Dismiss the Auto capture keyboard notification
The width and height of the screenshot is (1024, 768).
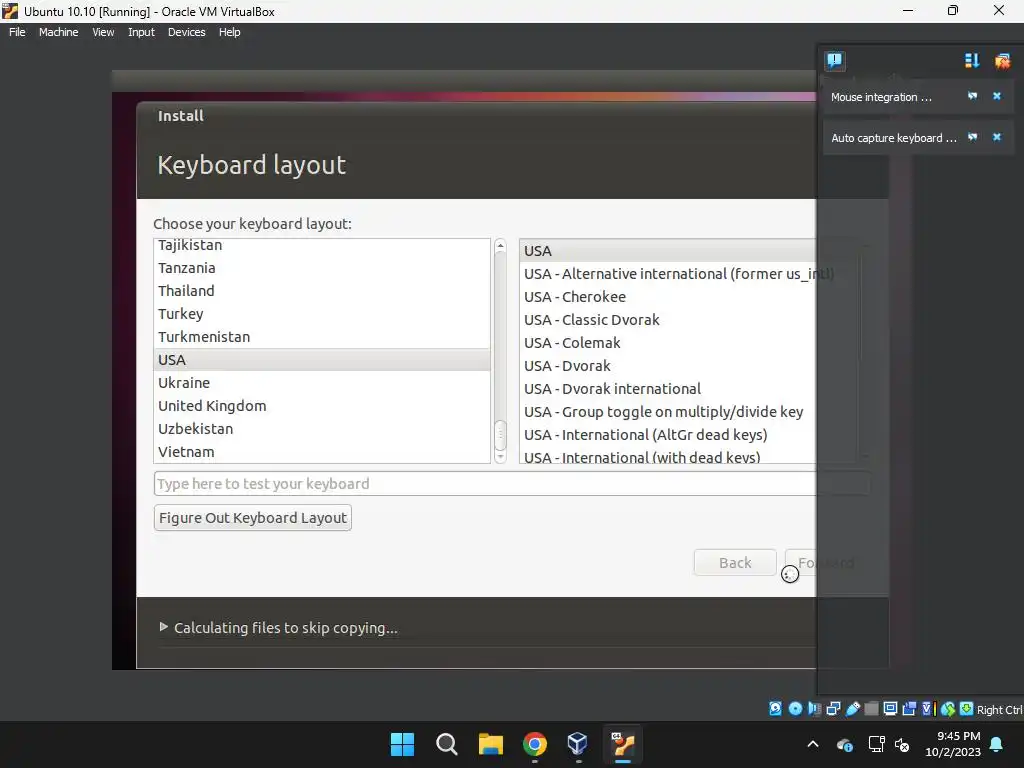997,137
